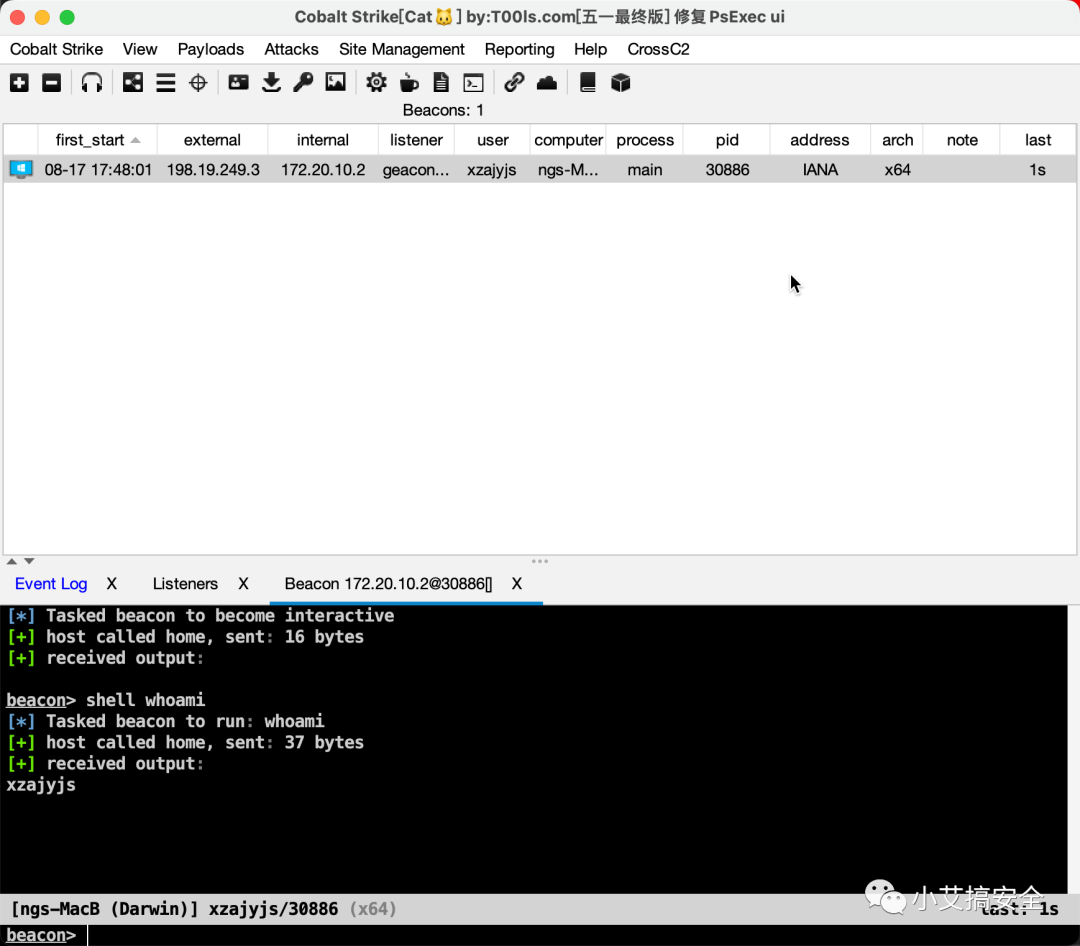Image resolution: width=1080 pixels, height=946 pixels.
Task: Sort by note column header
Action: tap(962, 140)
